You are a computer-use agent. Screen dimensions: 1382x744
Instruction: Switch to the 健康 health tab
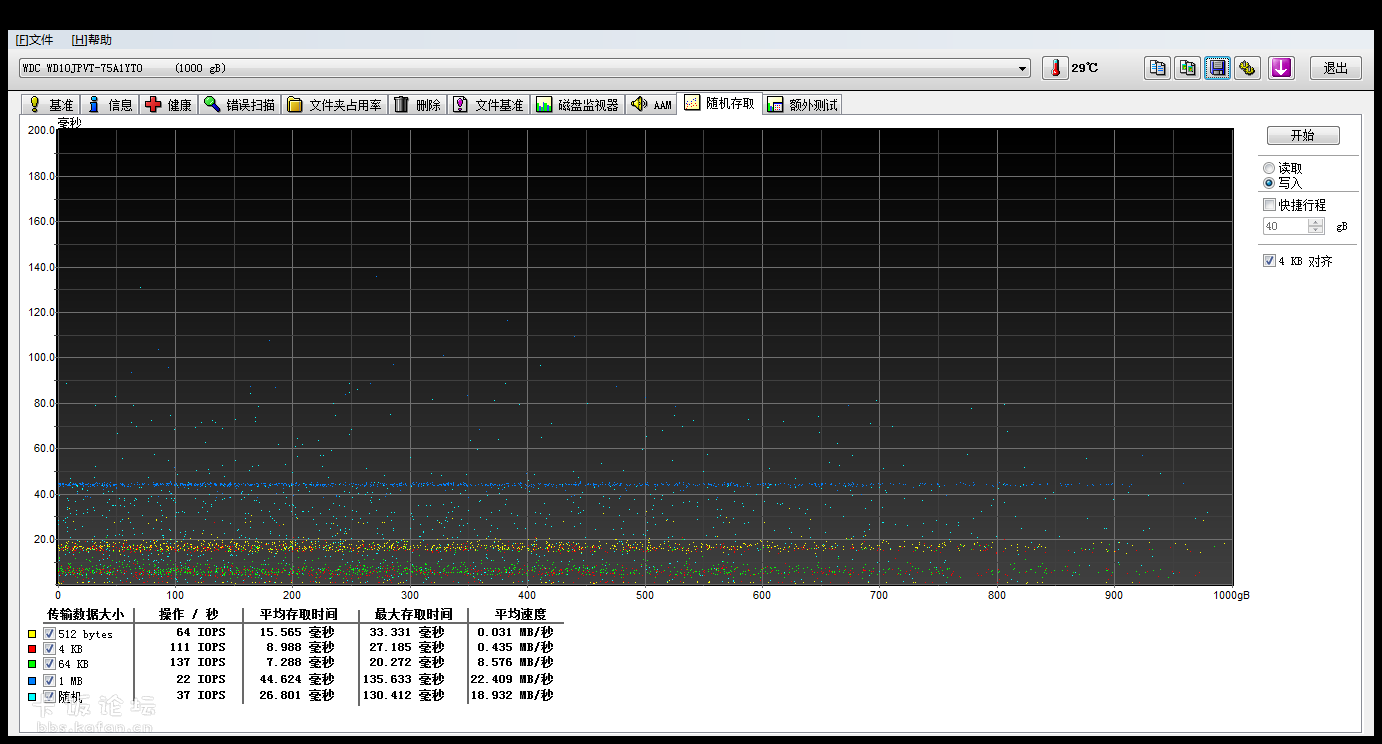click(x=168, y=104)
